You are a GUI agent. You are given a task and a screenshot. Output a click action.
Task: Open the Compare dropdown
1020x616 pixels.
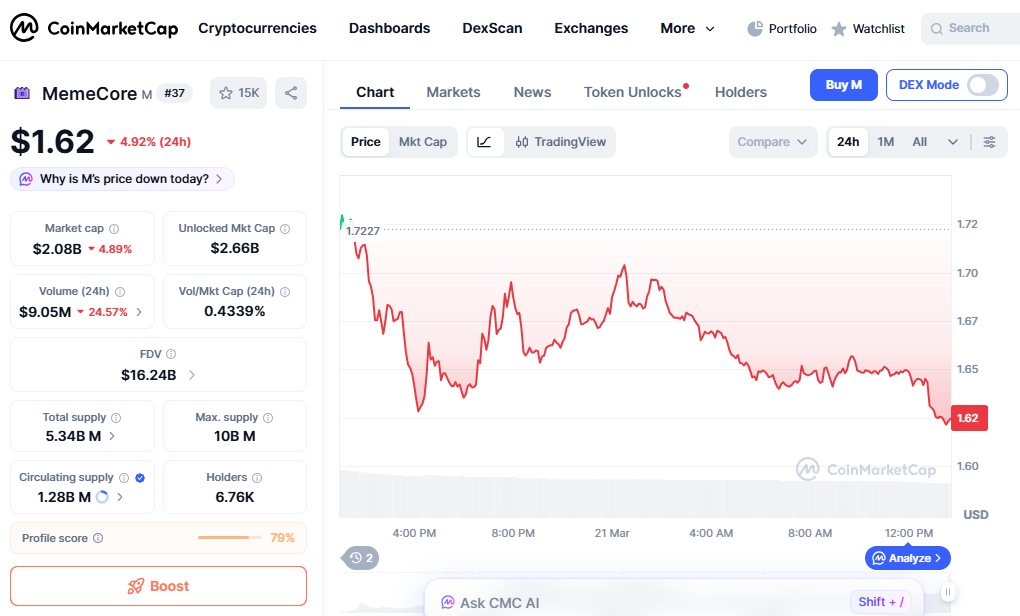coord(772,142)
